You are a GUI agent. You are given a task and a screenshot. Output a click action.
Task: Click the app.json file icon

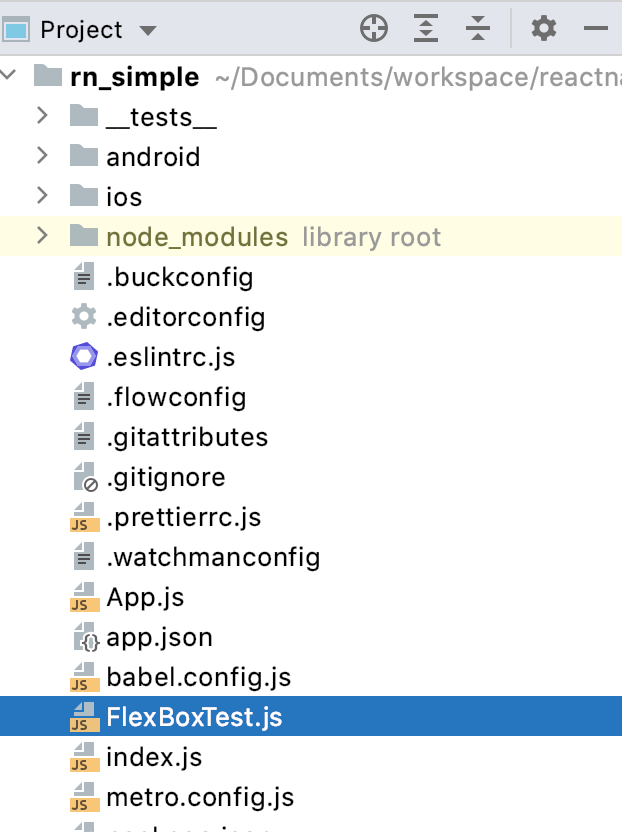84,637
